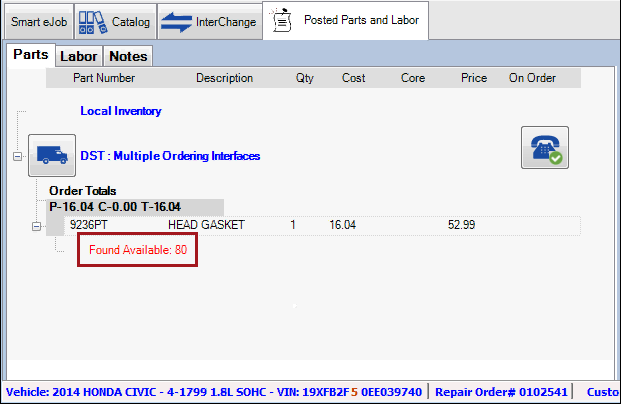Click the price value 52.99
The width and height of the screenshot is (621, 404).
coord(461,225)
